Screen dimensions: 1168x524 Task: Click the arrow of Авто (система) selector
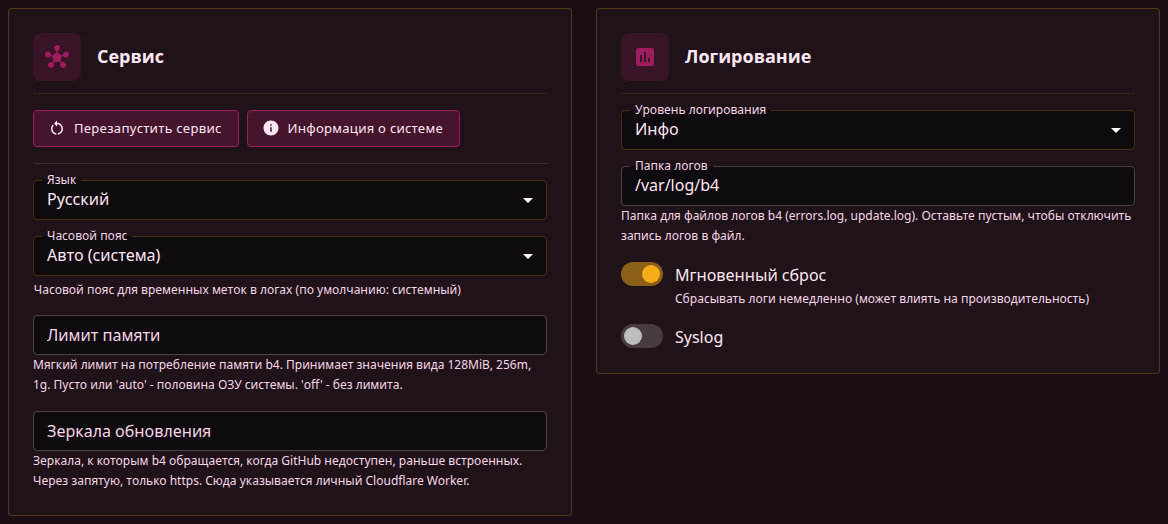(x=527, y=256)
